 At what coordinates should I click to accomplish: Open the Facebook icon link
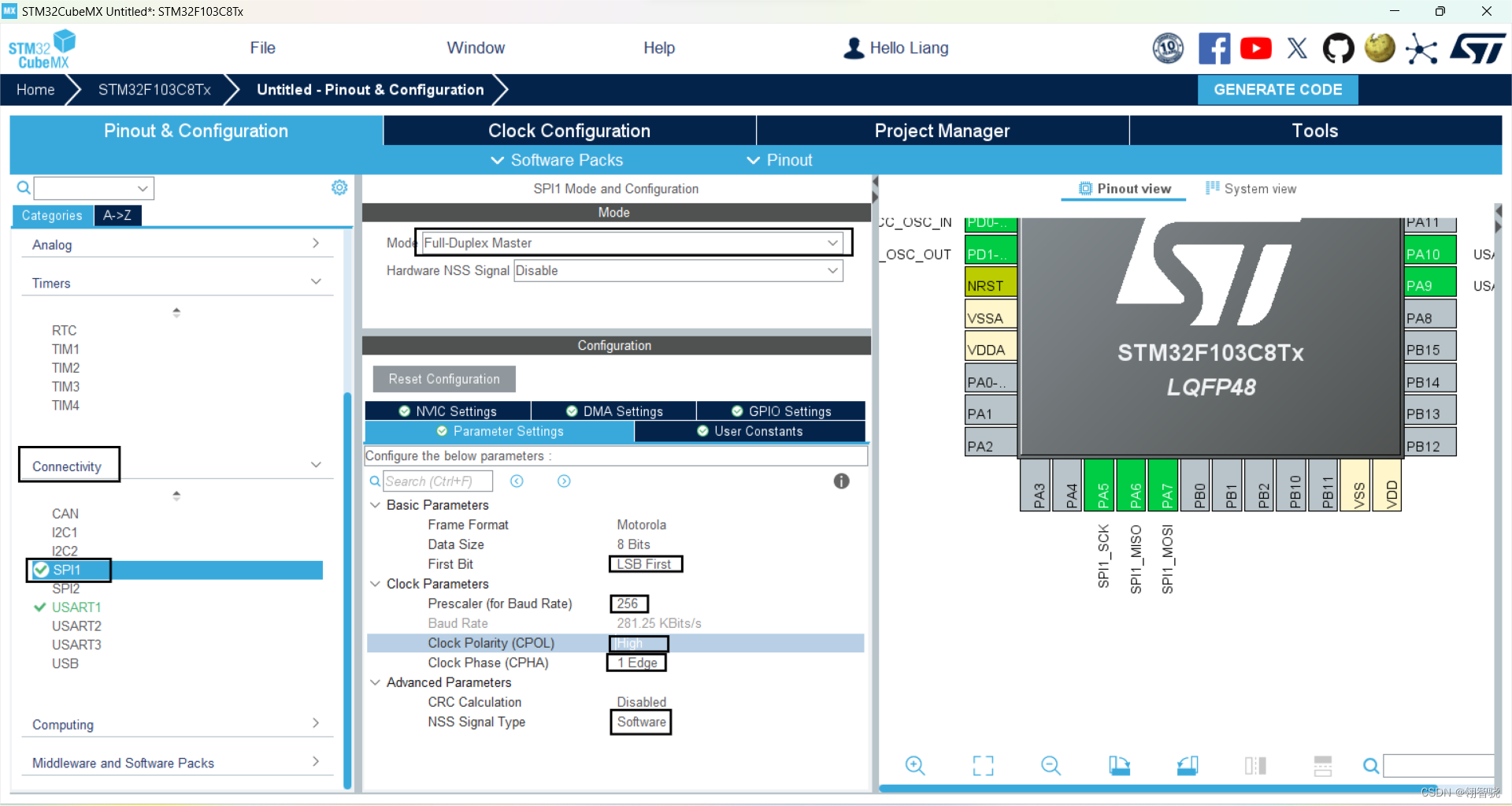coord(1214,49)
